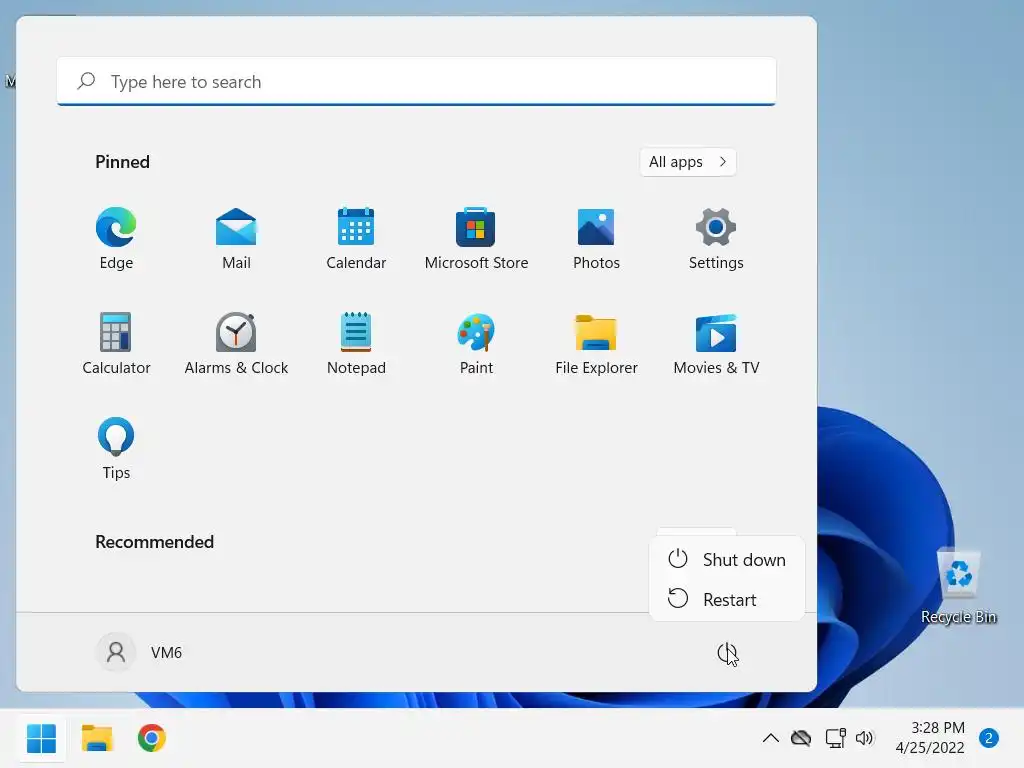Image resolution: width=1024 pixels, height=768 pixels.
Task: Launch Google Chrome from taskbar
Action: [152, 739]
